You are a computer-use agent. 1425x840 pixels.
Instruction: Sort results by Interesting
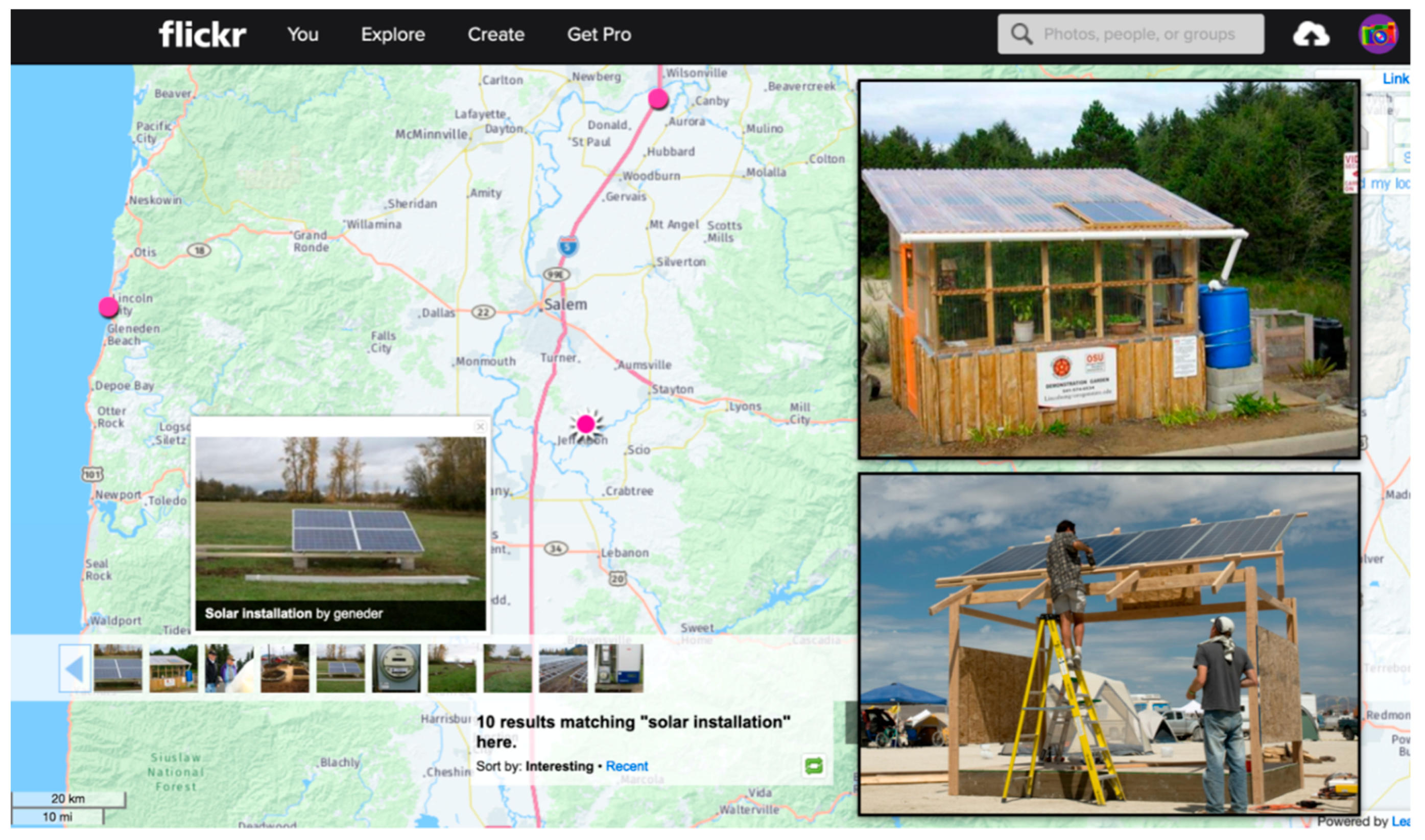point(559,766)
